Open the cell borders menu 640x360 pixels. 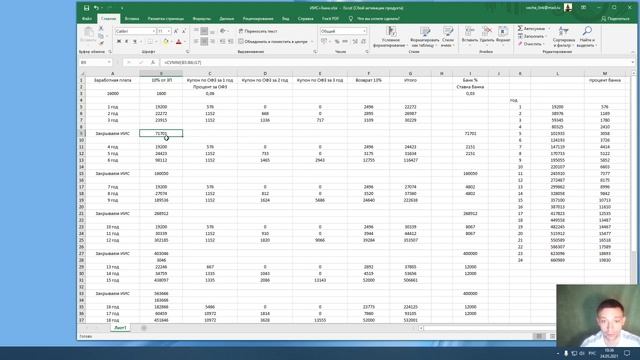[150, 42]
